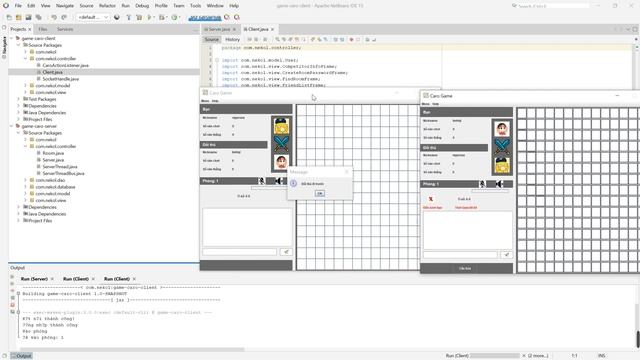
Task: Click the red X mark in right game
Action: point(431,199)
